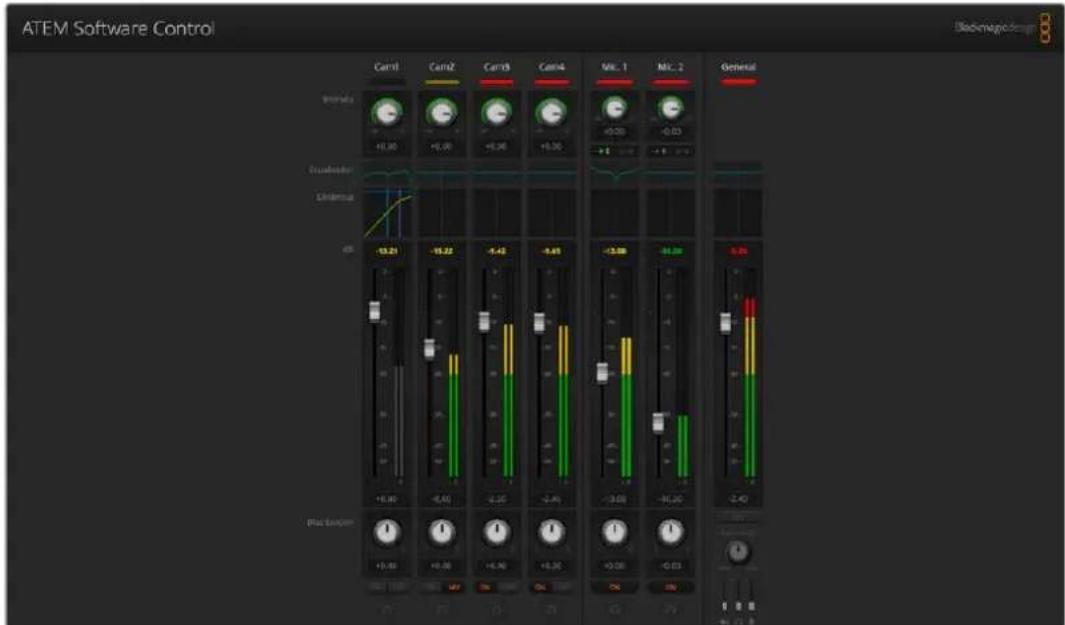
Task: Open the Cam1 equalizer curve
Action: point(387,174)
